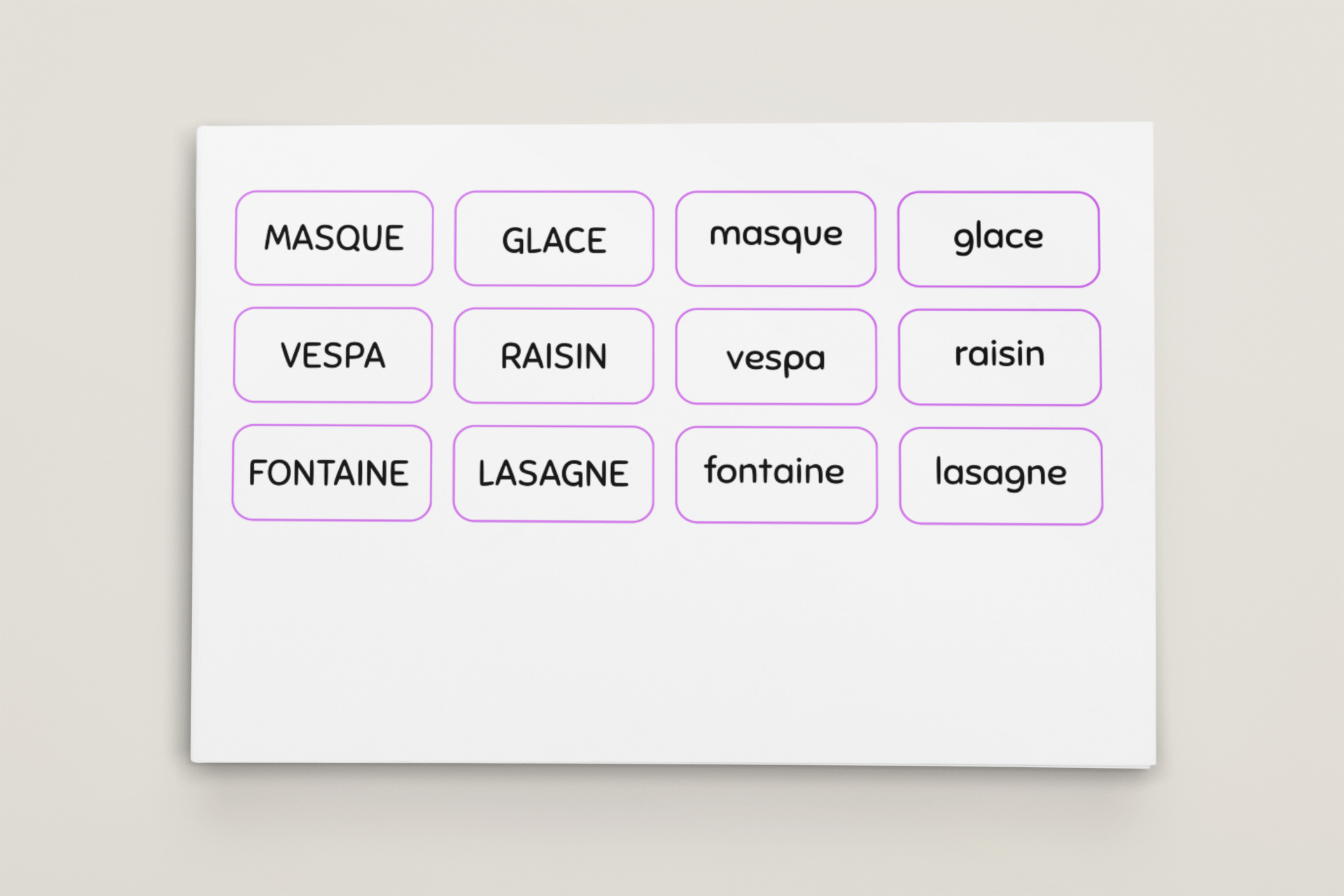Select the uppercase LASAGNE card
Image resolution: width=1344 pixels, height=896 pixels.
click(553, 474)
